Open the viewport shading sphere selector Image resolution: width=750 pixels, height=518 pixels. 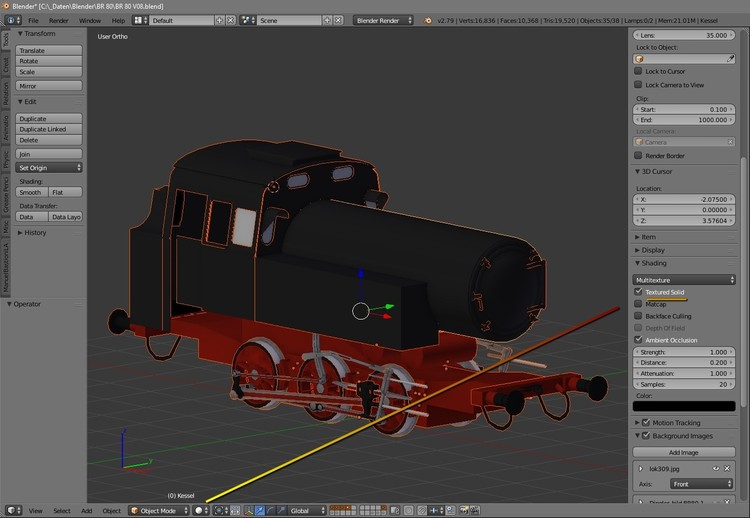(201, 510)
